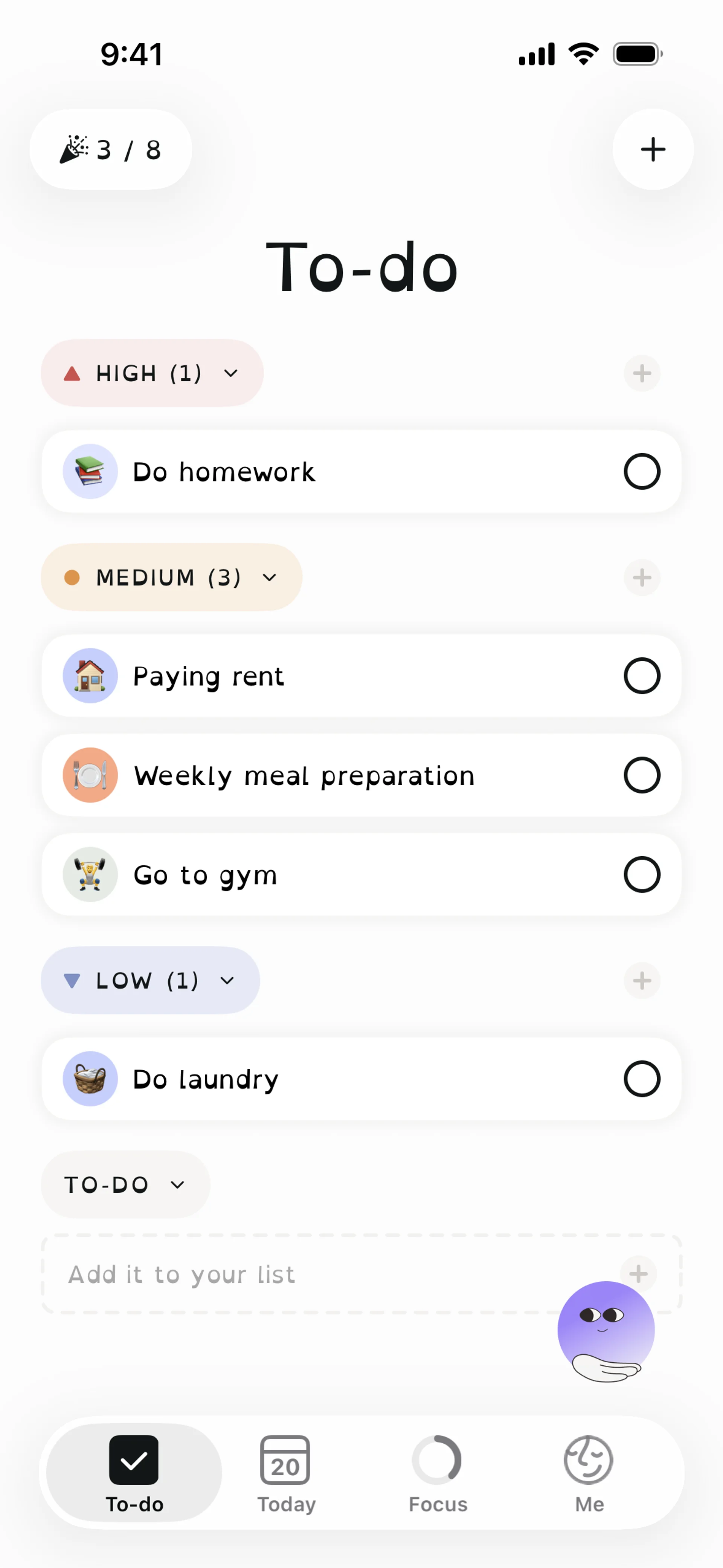Mark Do homework as complete
Image resolution: width=723 pixels, height=1568 pixels.
pyautogui.click(x=641, y=471)
